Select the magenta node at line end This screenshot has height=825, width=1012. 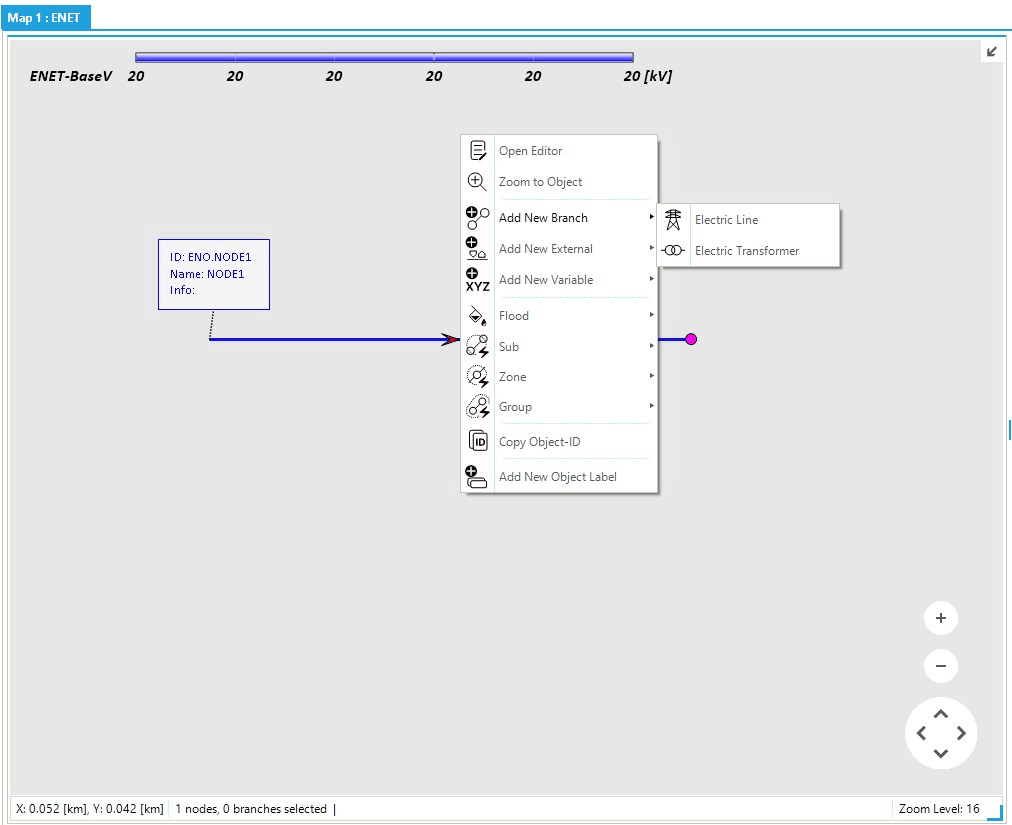(691, 340)
